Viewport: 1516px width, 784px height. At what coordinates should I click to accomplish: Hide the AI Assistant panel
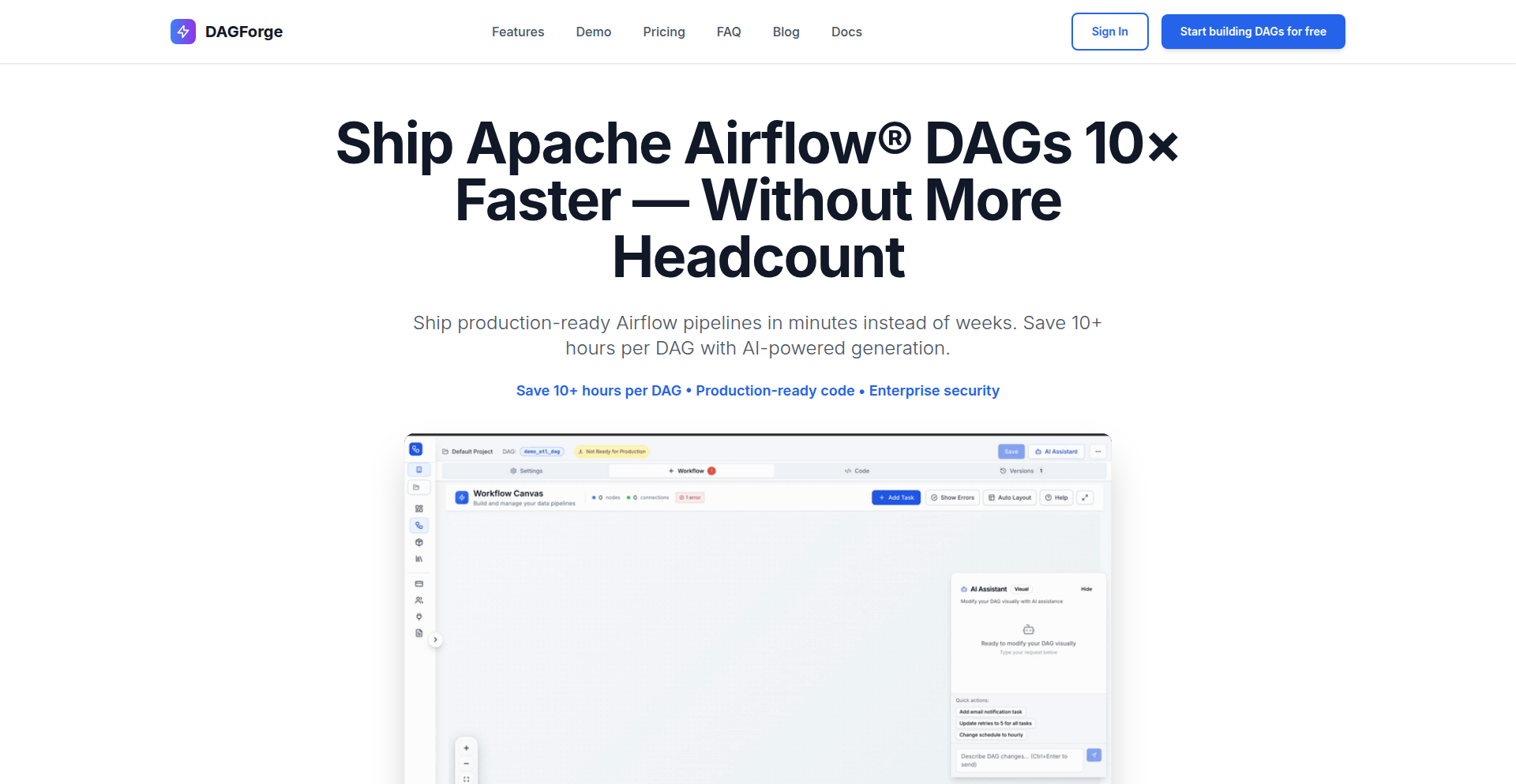[1087, 589]
